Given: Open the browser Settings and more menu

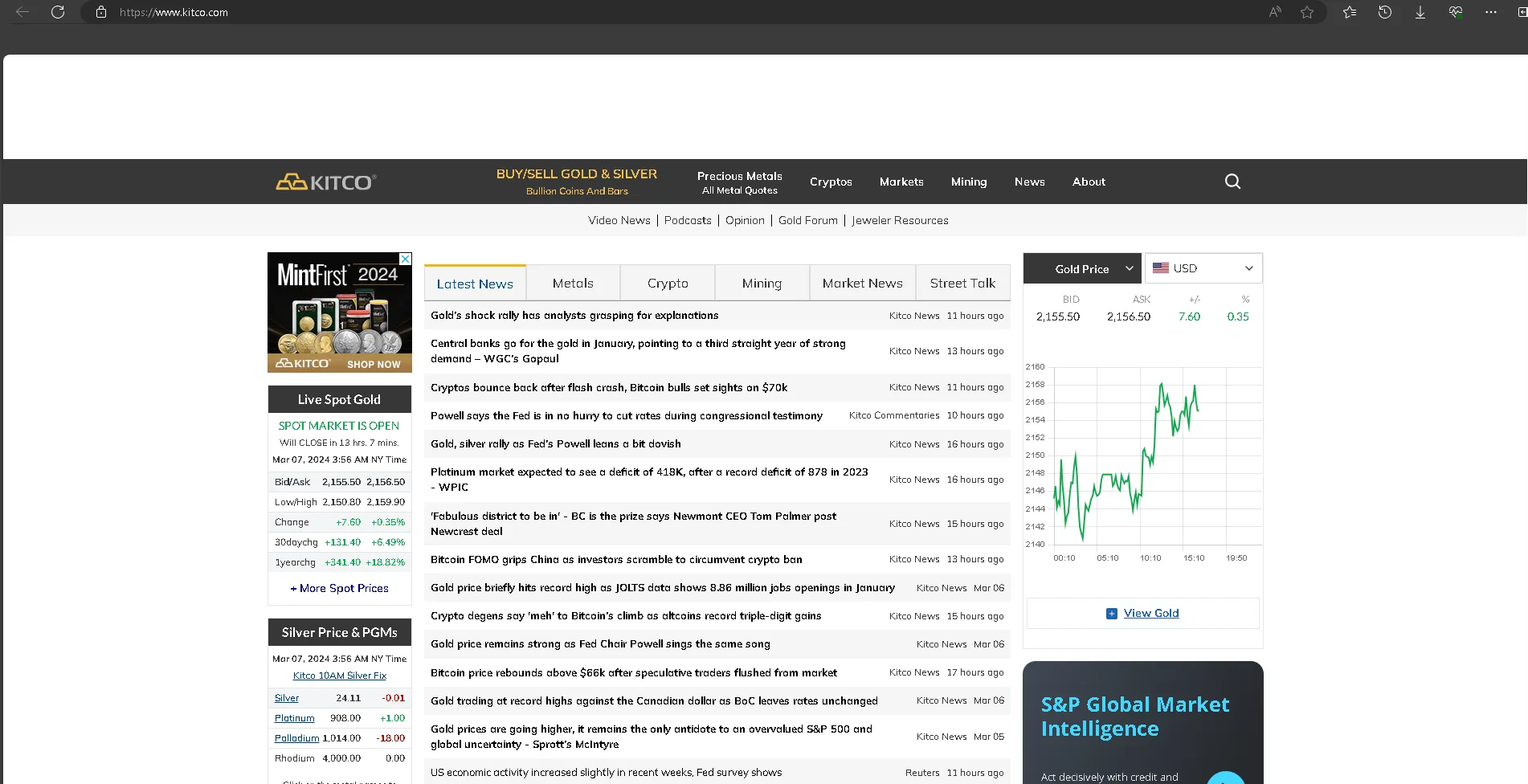Looking at the screenshot, I should click(x=1491, y=12).
